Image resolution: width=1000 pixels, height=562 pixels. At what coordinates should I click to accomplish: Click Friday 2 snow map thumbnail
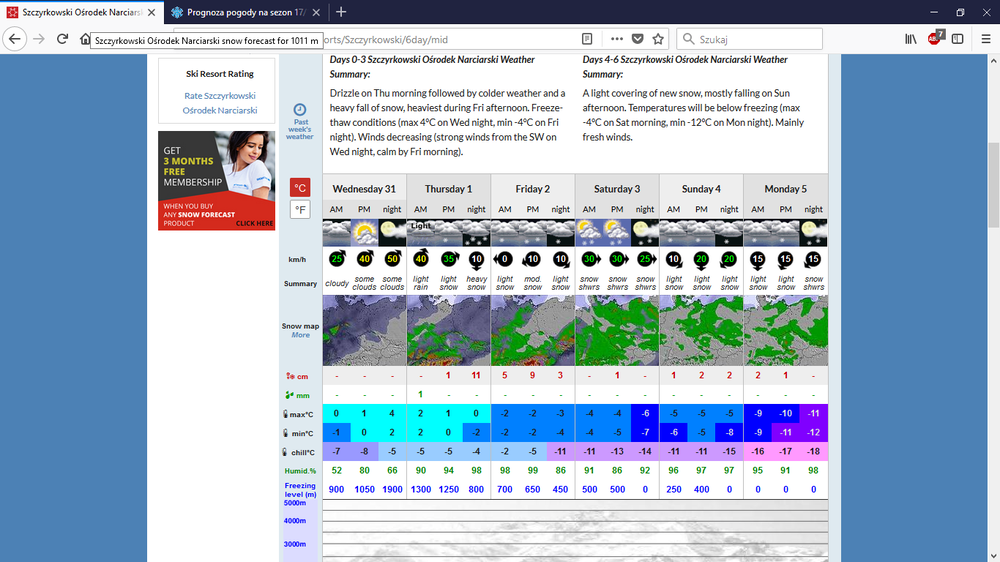(x=533, y=330)
